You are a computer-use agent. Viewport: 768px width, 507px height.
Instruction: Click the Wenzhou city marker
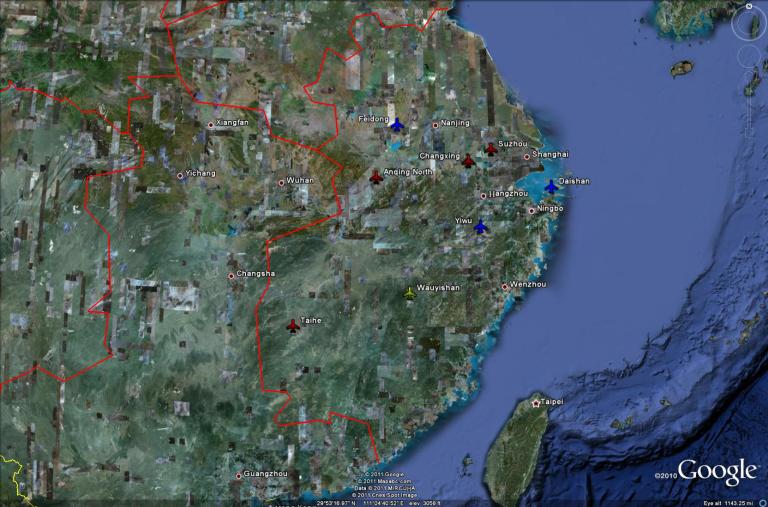[504, 287]
